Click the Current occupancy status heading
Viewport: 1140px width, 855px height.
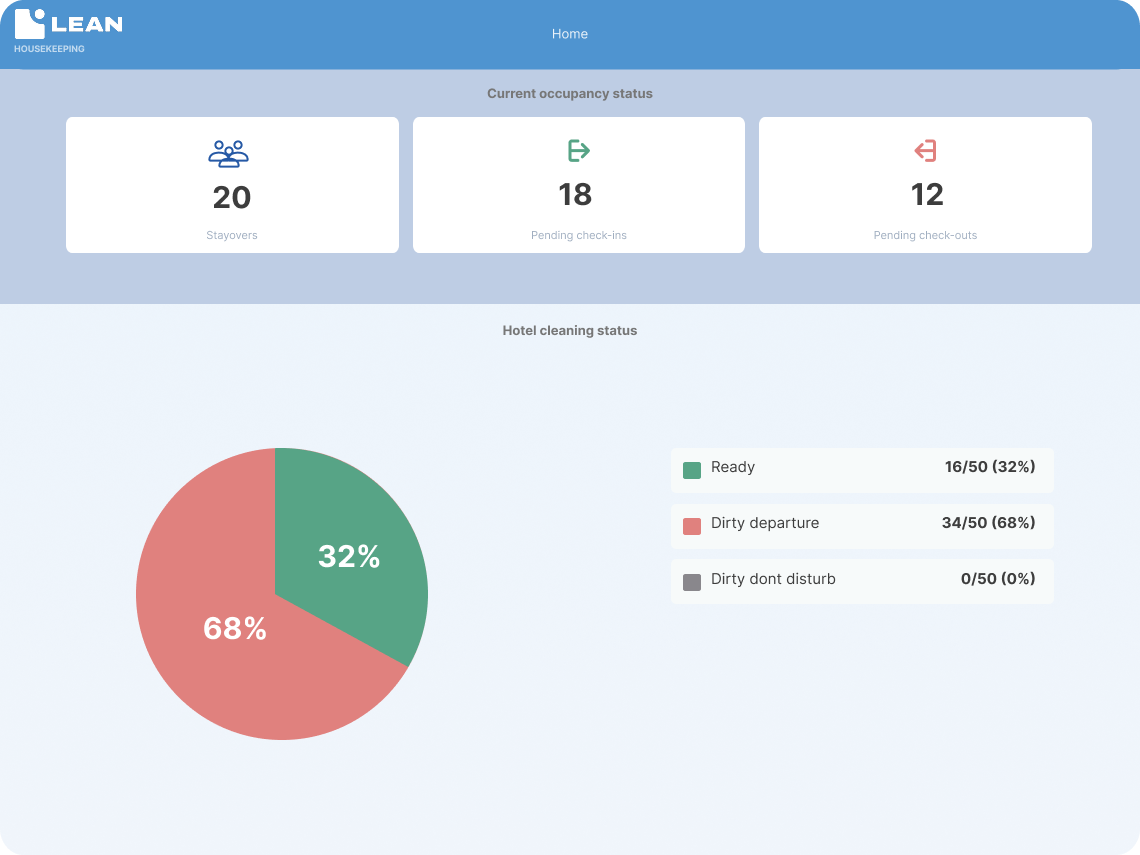click(570, 93)
